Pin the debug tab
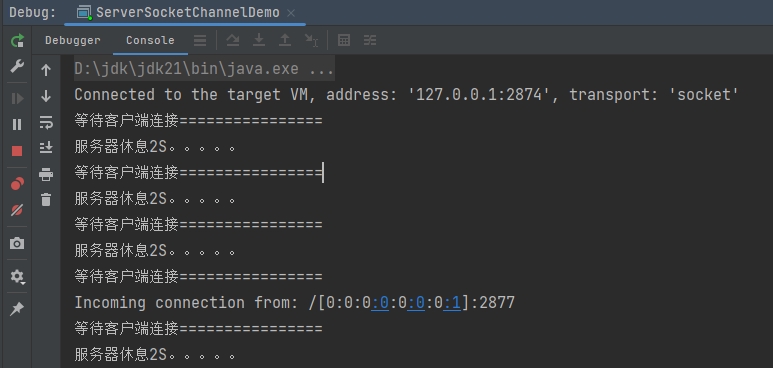 (x=17, y=309)
